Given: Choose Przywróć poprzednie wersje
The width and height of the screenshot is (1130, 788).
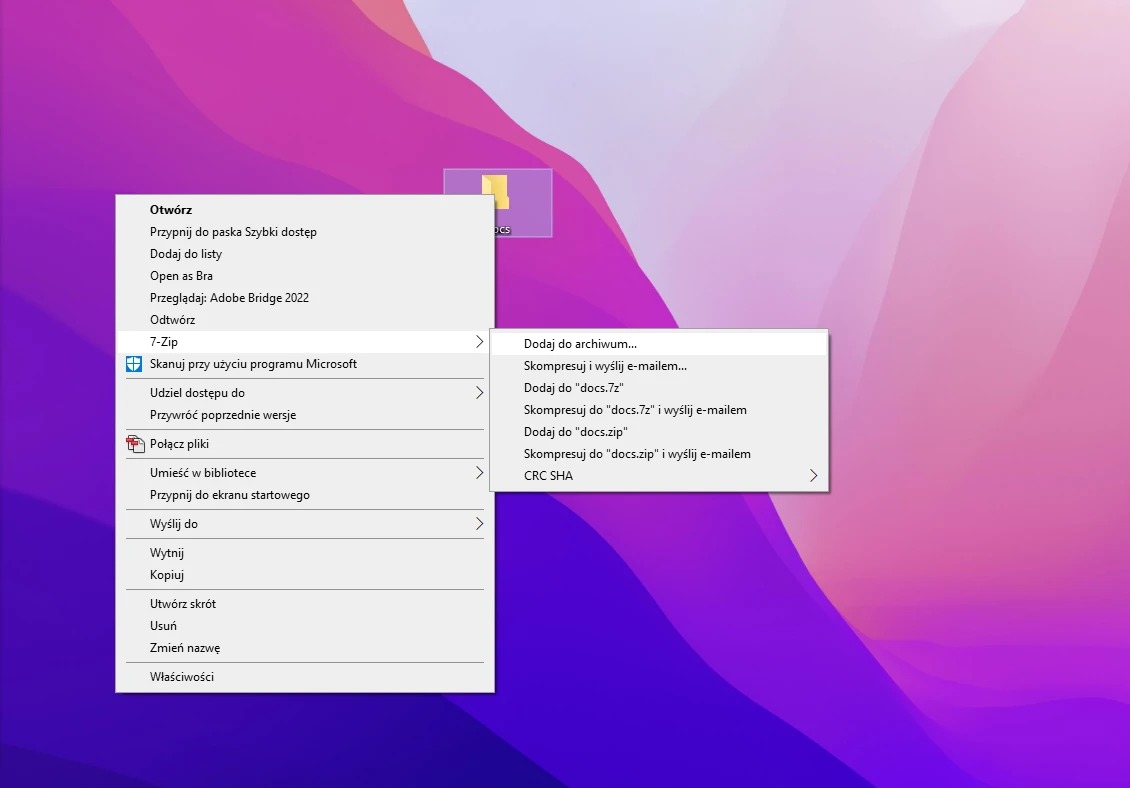Looking at the screenshot, I should pos(223,415).
